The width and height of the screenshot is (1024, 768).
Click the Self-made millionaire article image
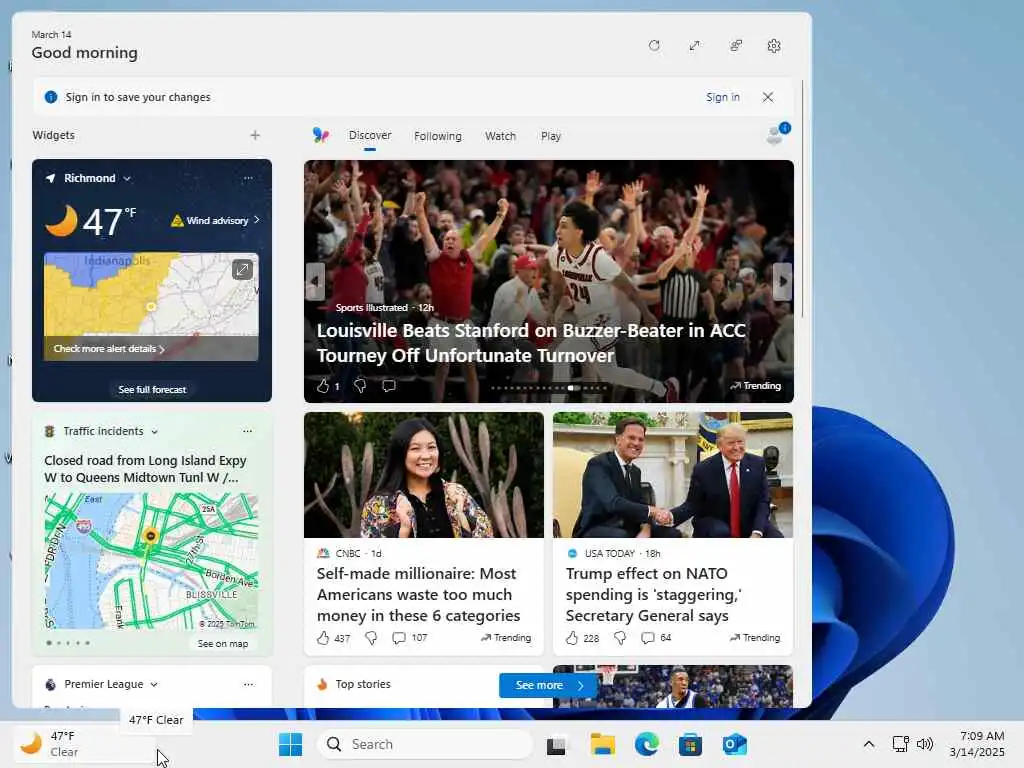click(x=424, y=475)
